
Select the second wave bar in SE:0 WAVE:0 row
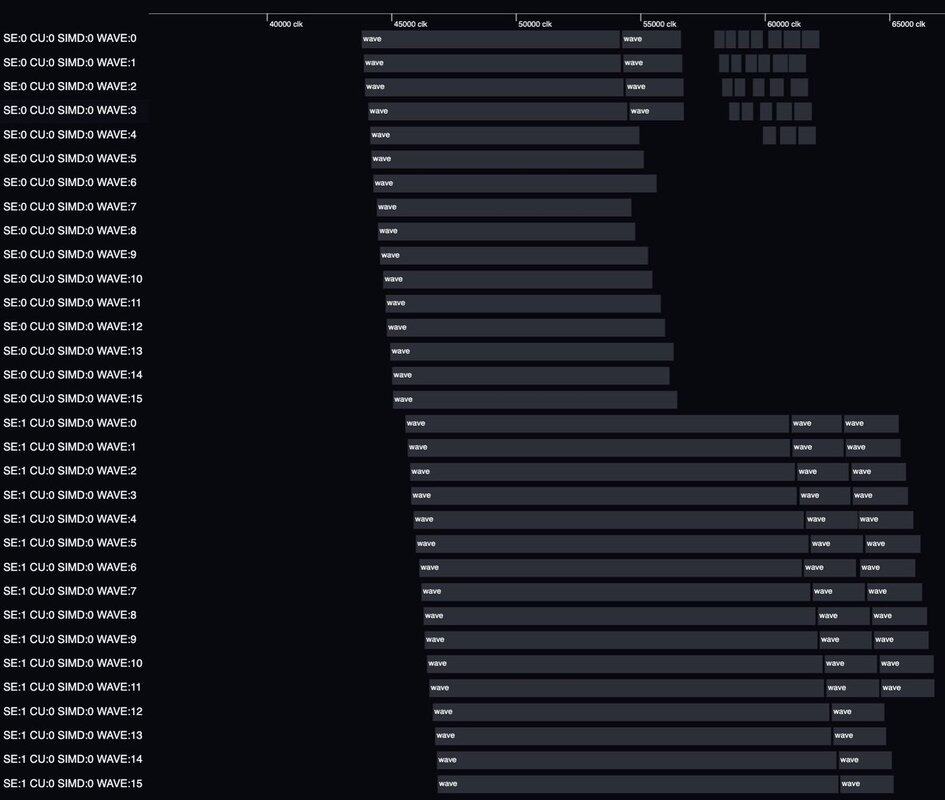click(651, 39)
